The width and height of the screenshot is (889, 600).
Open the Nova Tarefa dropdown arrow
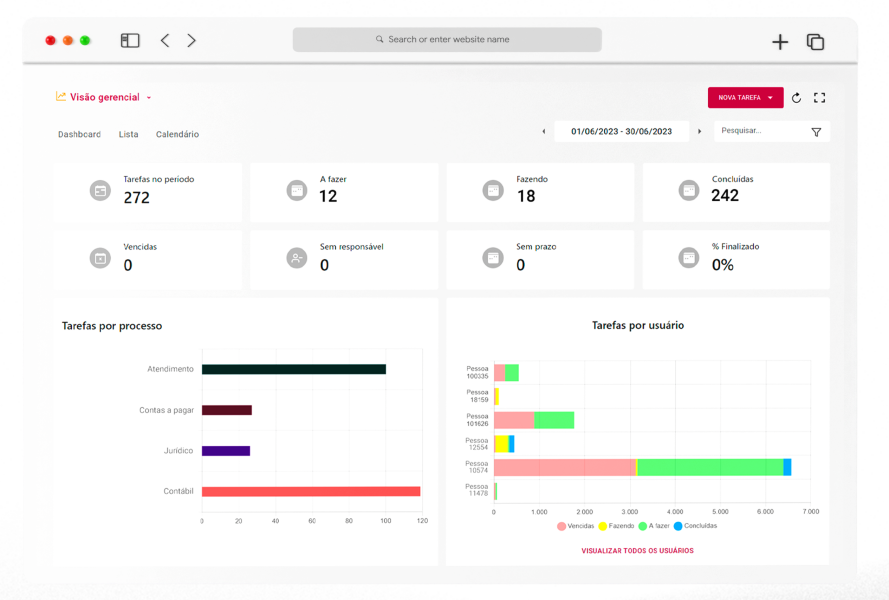click(770, 98)
